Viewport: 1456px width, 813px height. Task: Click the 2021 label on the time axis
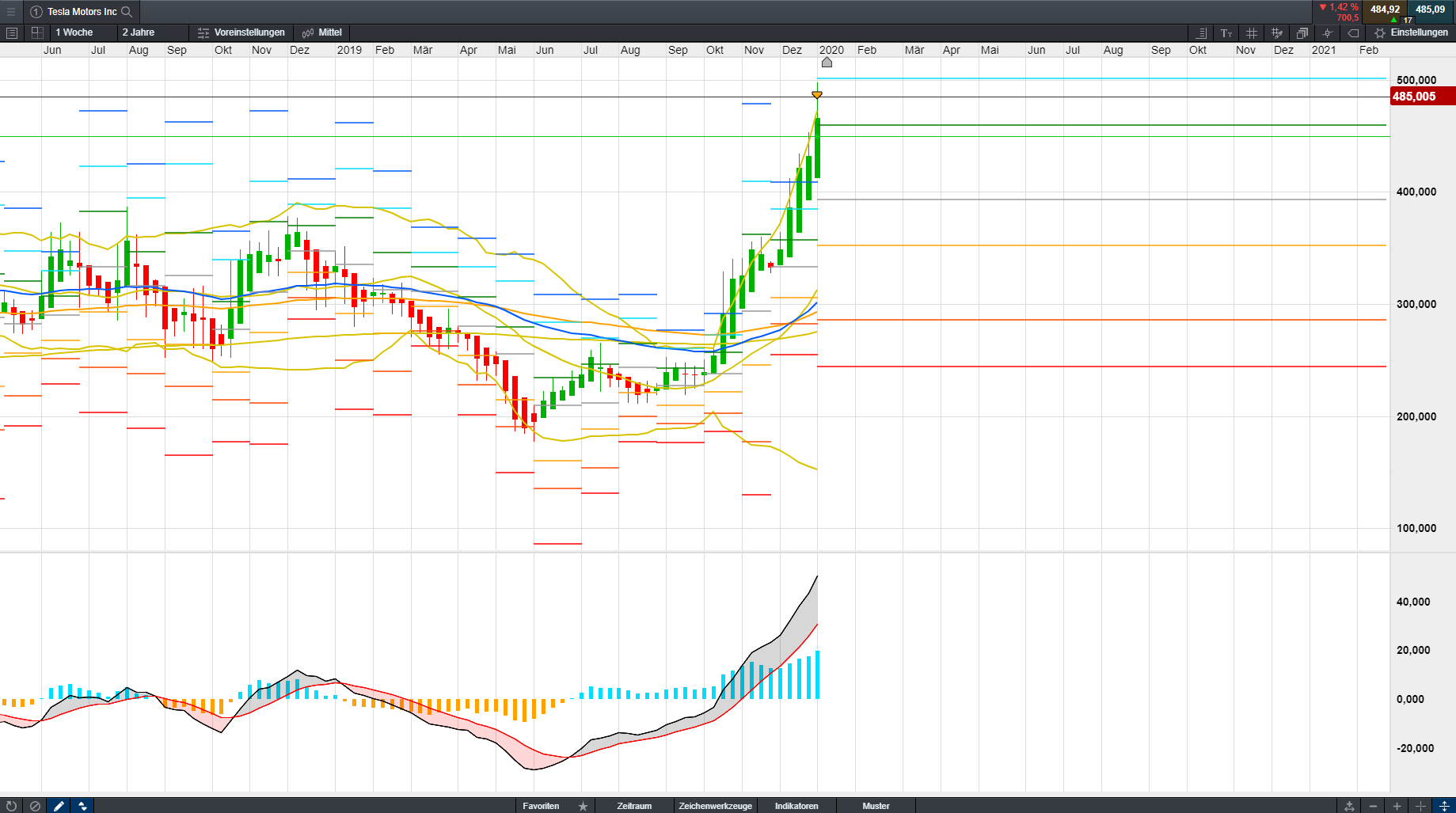point(1324,50)
